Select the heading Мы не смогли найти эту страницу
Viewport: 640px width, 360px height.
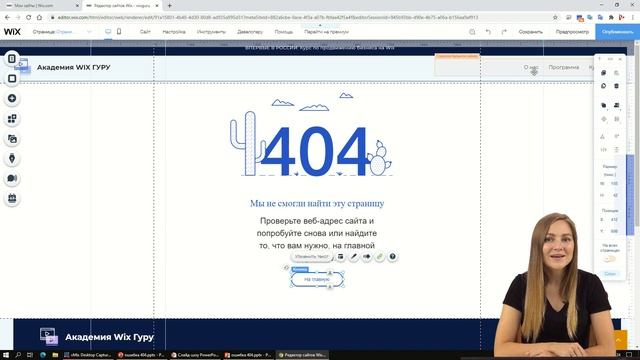pos(317,203)
